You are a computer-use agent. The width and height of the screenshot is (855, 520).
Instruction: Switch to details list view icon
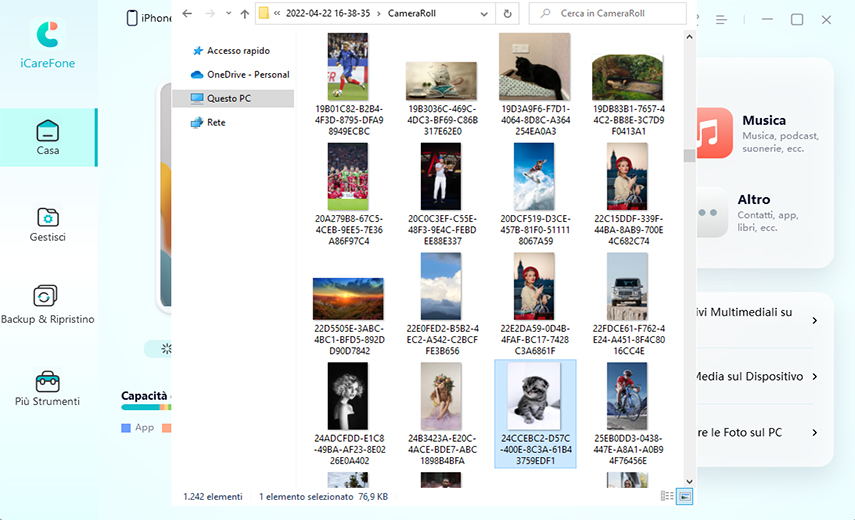pyautogui.click(x=667, y=496)
